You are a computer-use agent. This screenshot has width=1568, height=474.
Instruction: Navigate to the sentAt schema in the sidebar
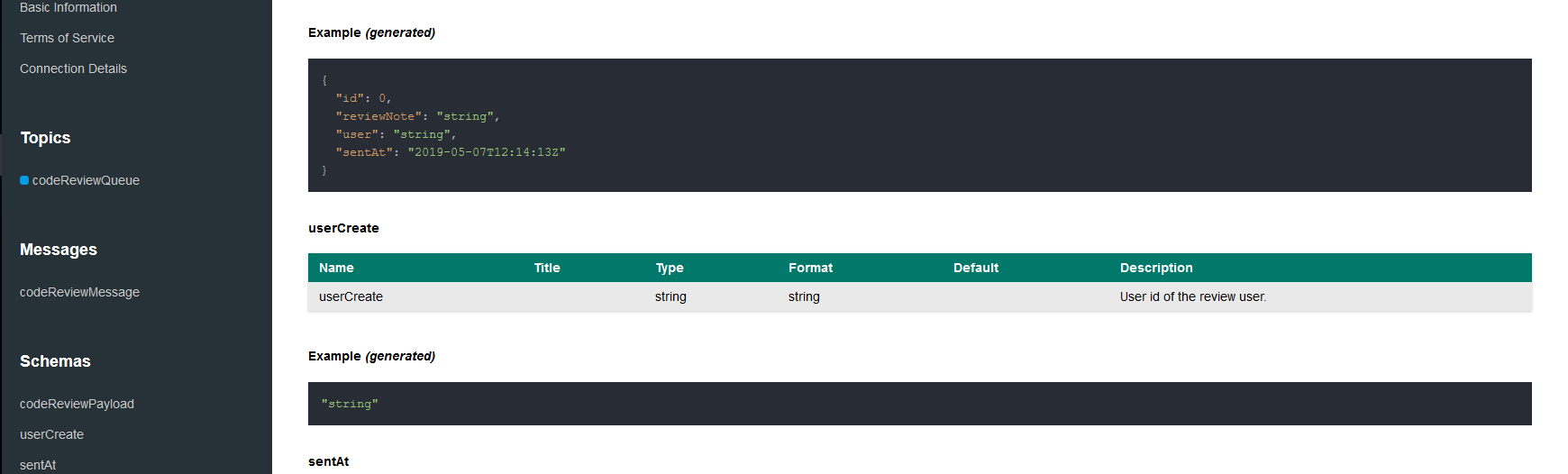coord(38,464)
